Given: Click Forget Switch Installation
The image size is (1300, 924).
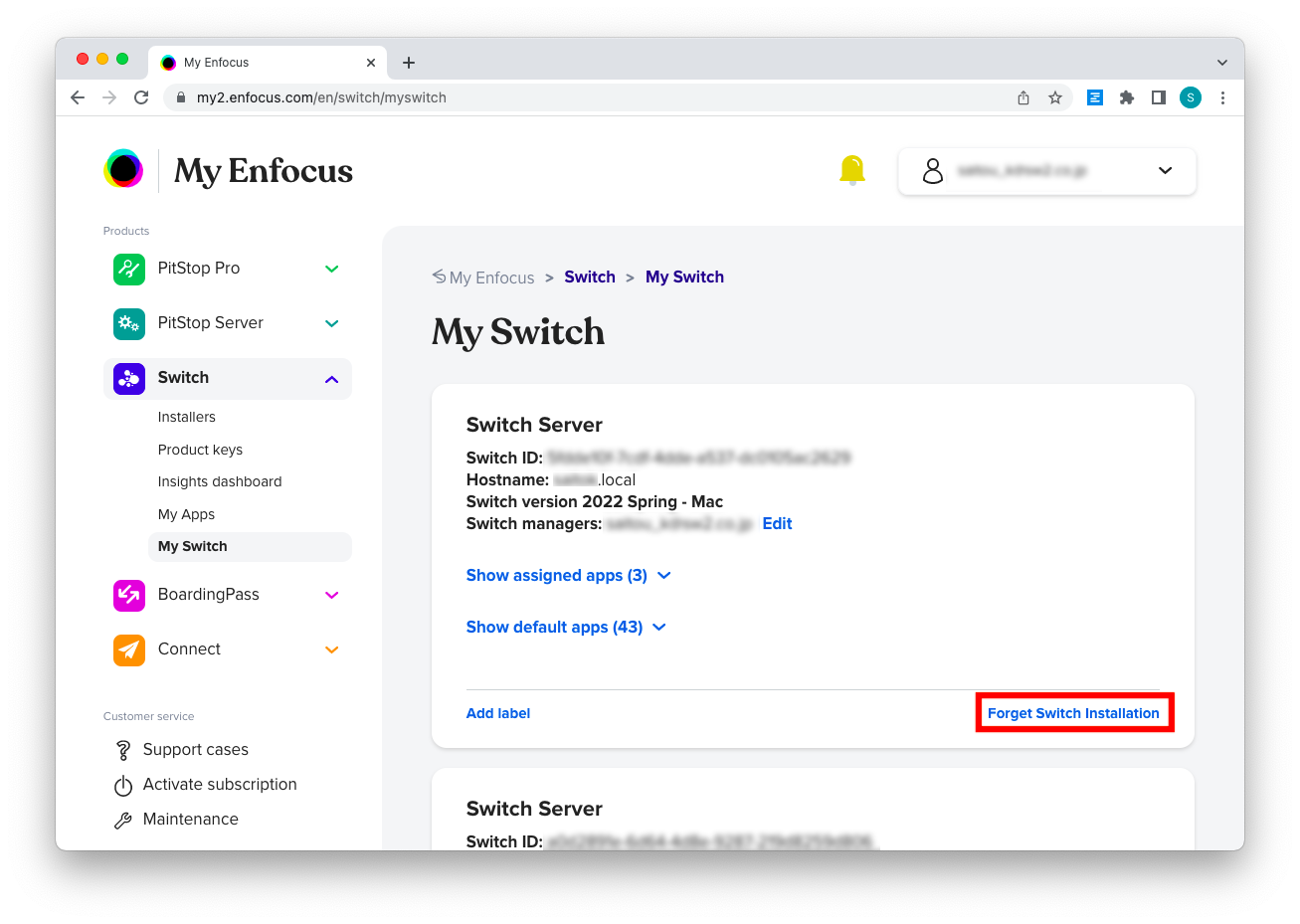Looking at the screenshot, I should (1073, 714).
